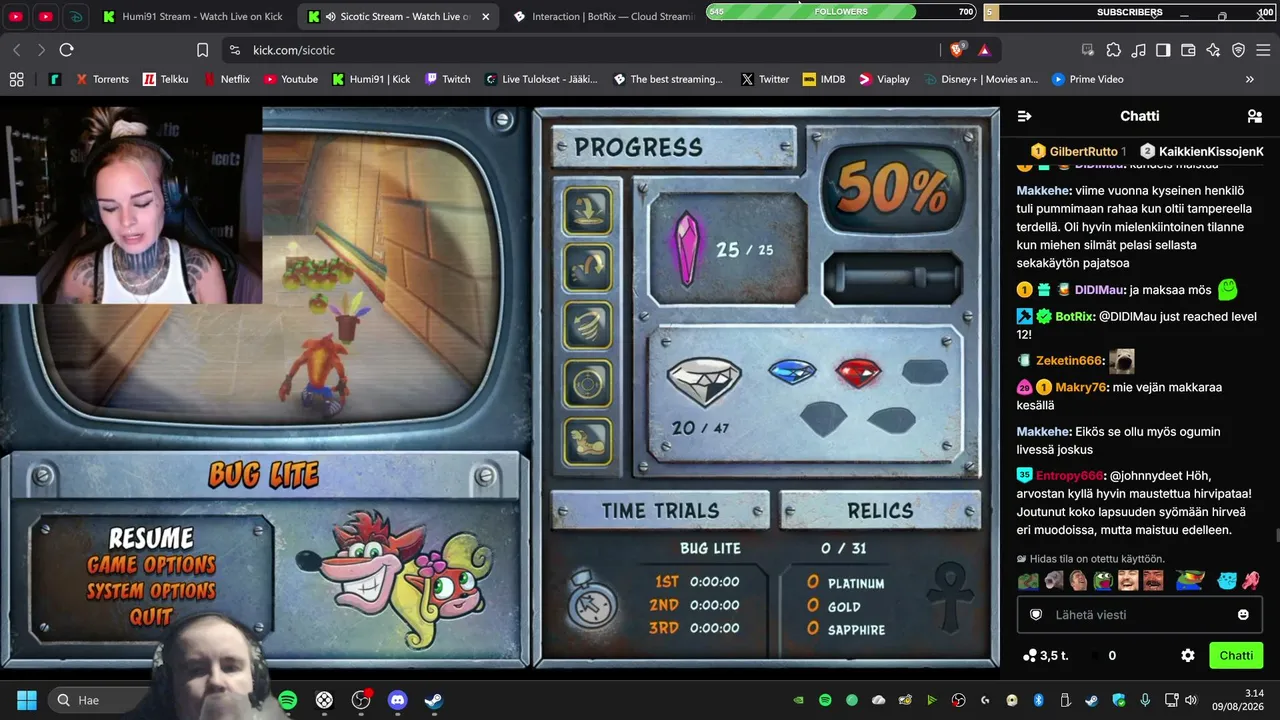The height and width of the screenshot is (720, 1280).
Task: Switch to Interaction BotRix tab
Action: 602,16
